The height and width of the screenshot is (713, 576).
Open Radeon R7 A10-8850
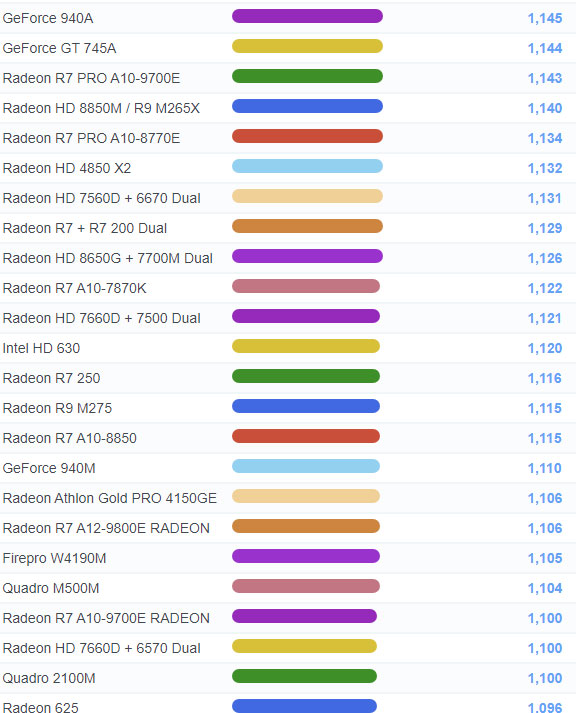69,438
